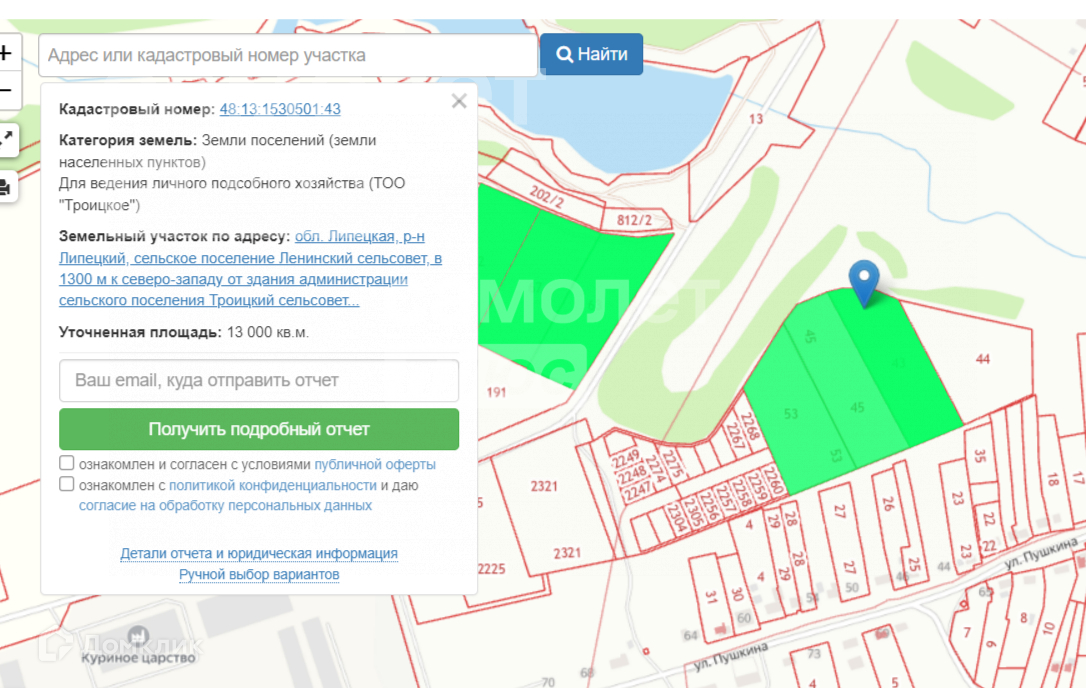Toggle fullscreen map view icon
The width and height of the screenshot is (1086, 688).
6,139
